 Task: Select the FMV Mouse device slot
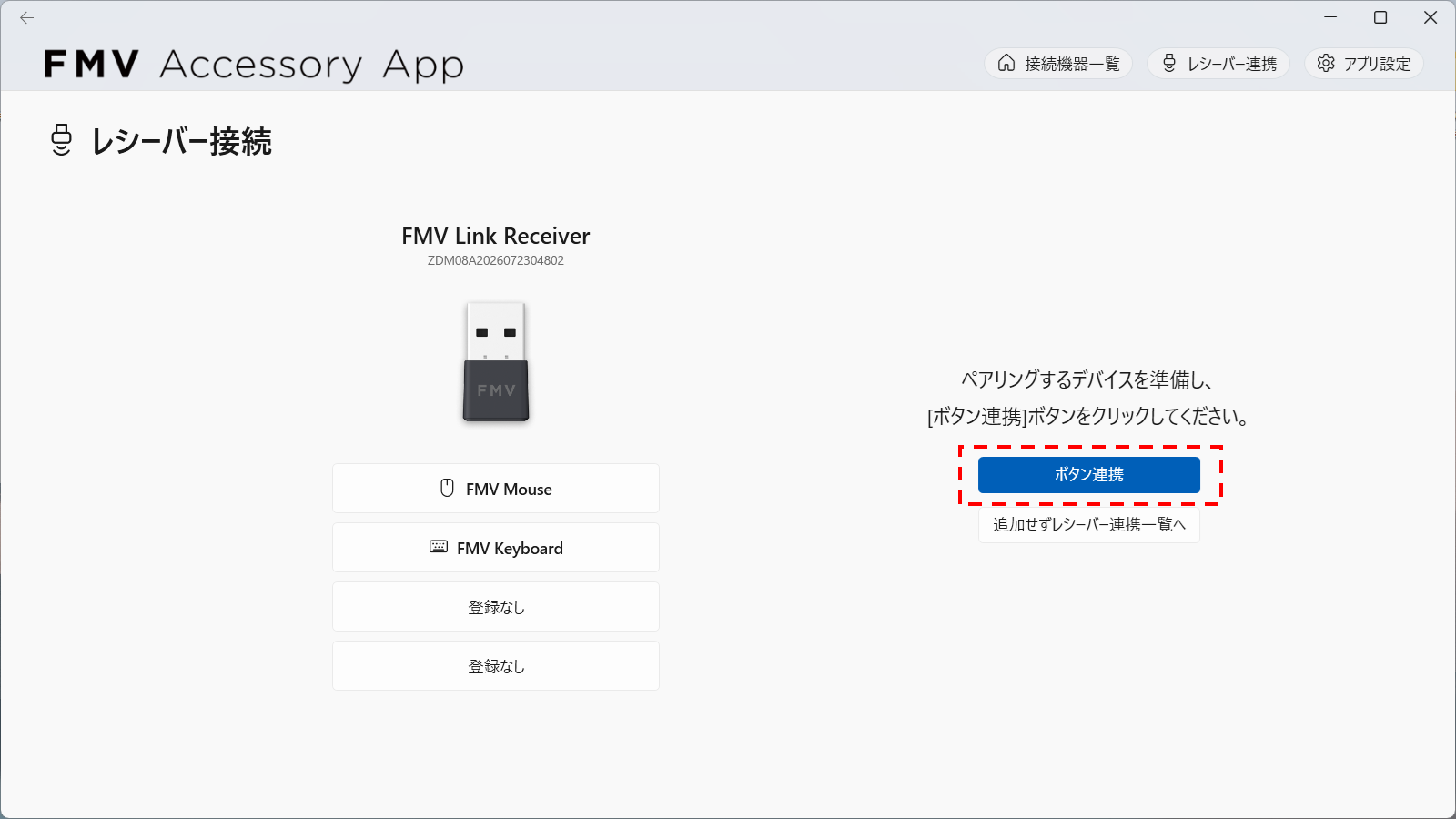click(x=496, y=489)
